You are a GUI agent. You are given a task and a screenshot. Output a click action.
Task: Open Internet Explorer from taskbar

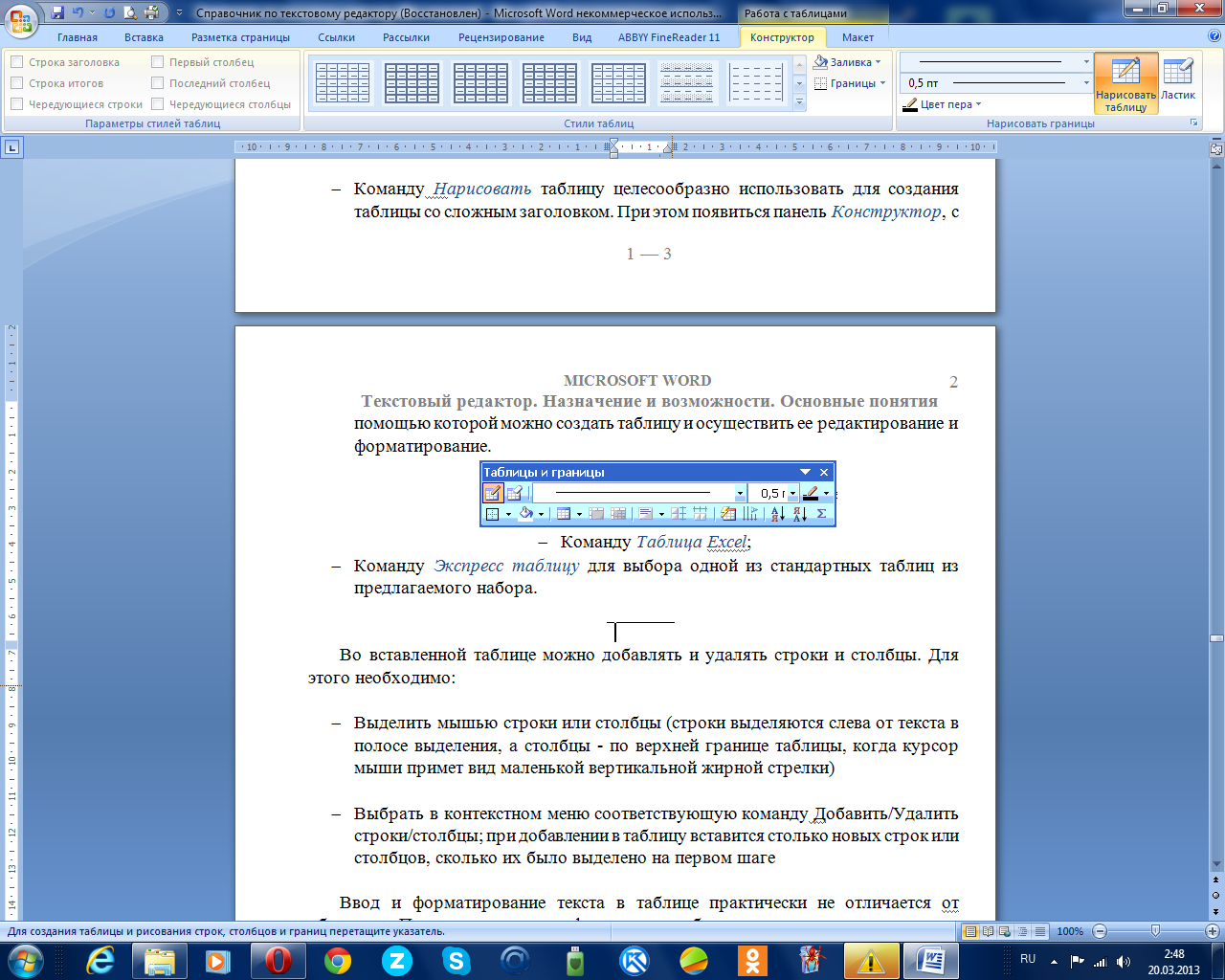click(x=100, y=960)
